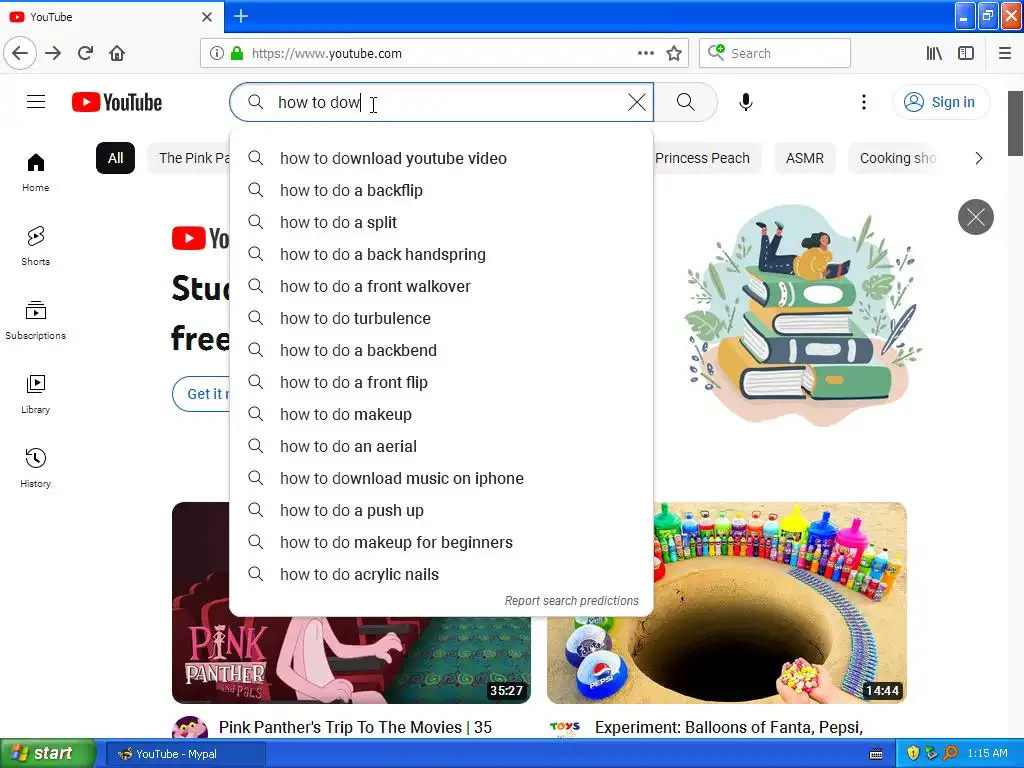Choose suggestion how to do a push up
Image resolution: width=1024 pixels, height=768 pixels.
pos(441,510)
